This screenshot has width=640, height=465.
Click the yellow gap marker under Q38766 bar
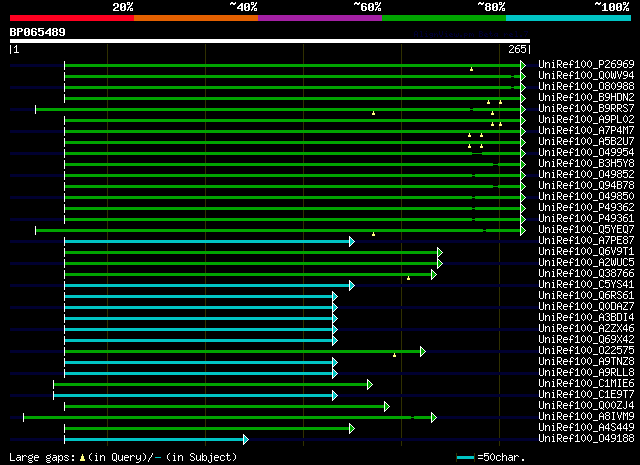coord(409,278)
